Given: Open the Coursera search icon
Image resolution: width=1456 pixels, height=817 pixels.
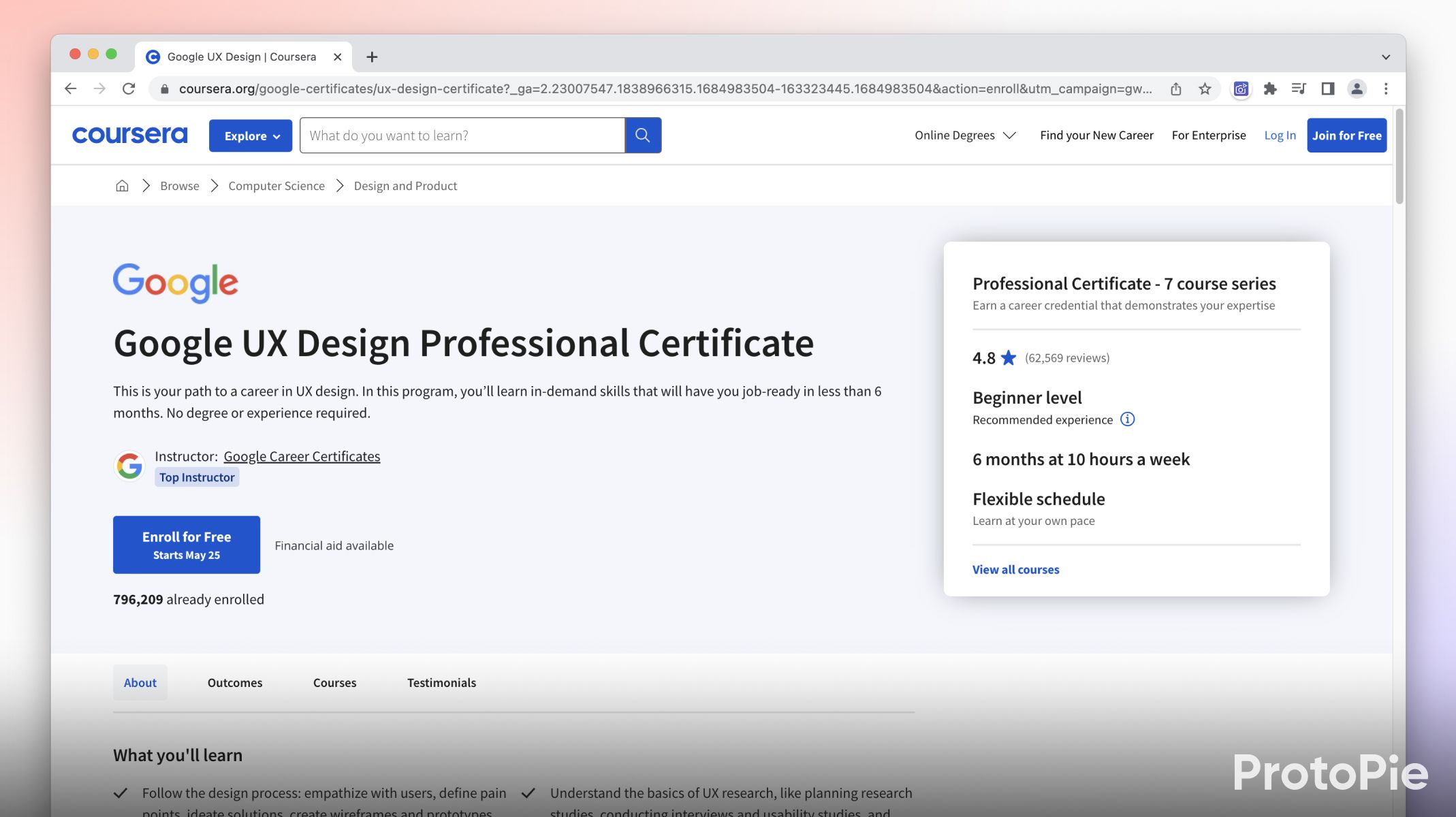Looking at the screenshot, I should coord(642,135).
